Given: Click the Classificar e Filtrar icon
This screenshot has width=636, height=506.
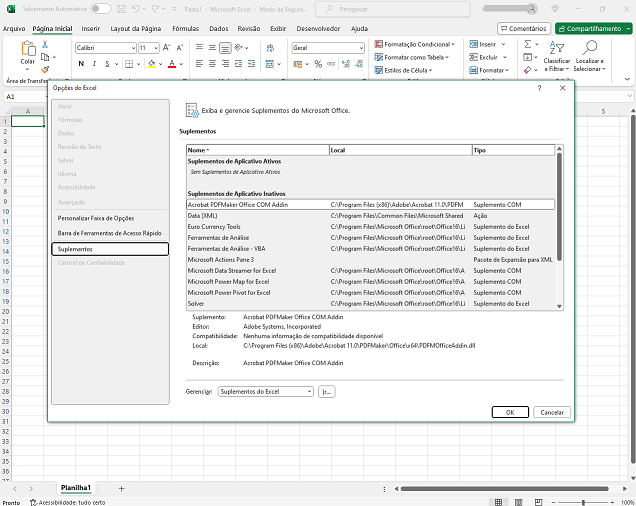Looking at the screenshot, I should [x=556, y=48].
